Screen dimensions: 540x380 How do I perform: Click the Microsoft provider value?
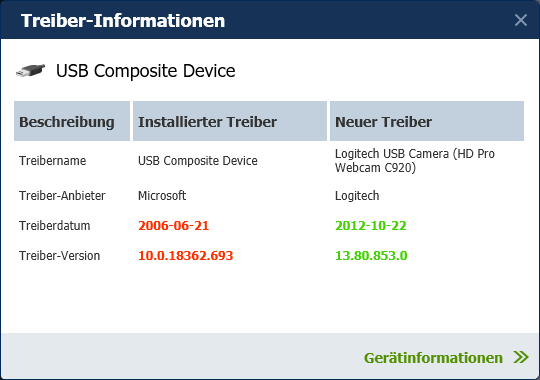tap(162, 195)
